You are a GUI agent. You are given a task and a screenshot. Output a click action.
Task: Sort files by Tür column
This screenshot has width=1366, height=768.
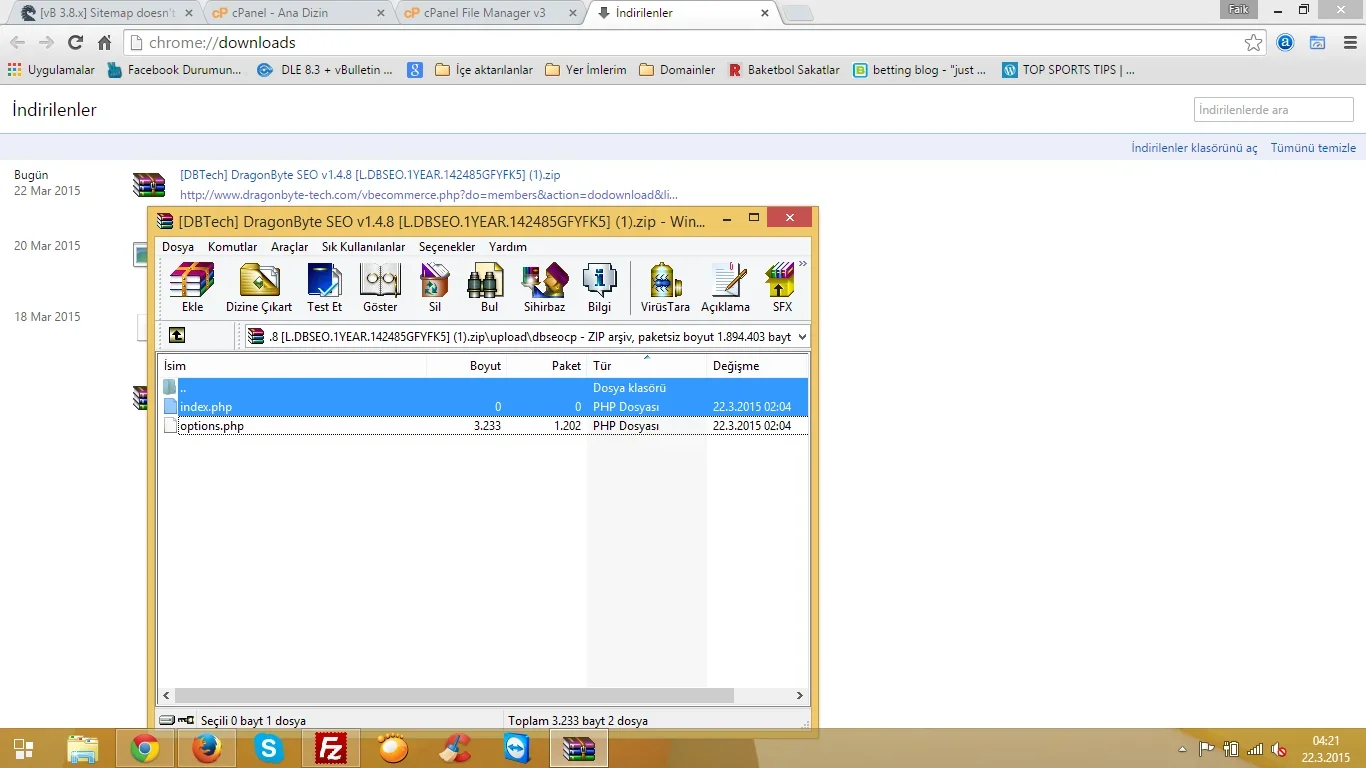tap(647, 366)
